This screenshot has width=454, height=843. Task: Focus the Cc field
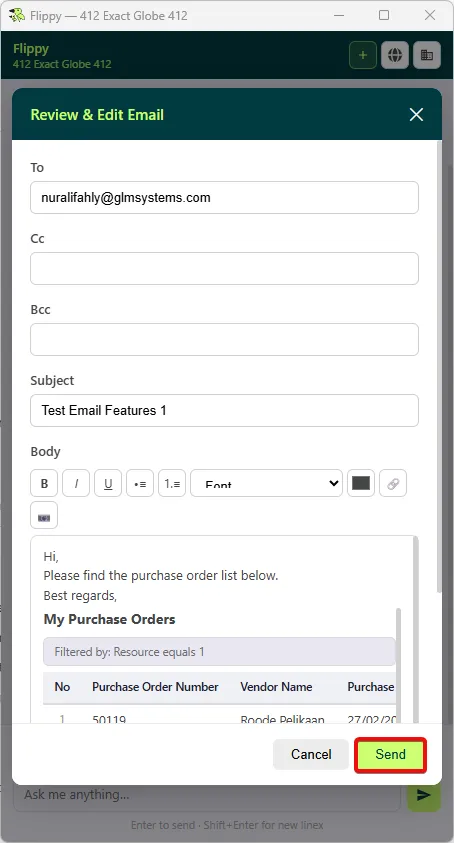click(x=224, y=268)
